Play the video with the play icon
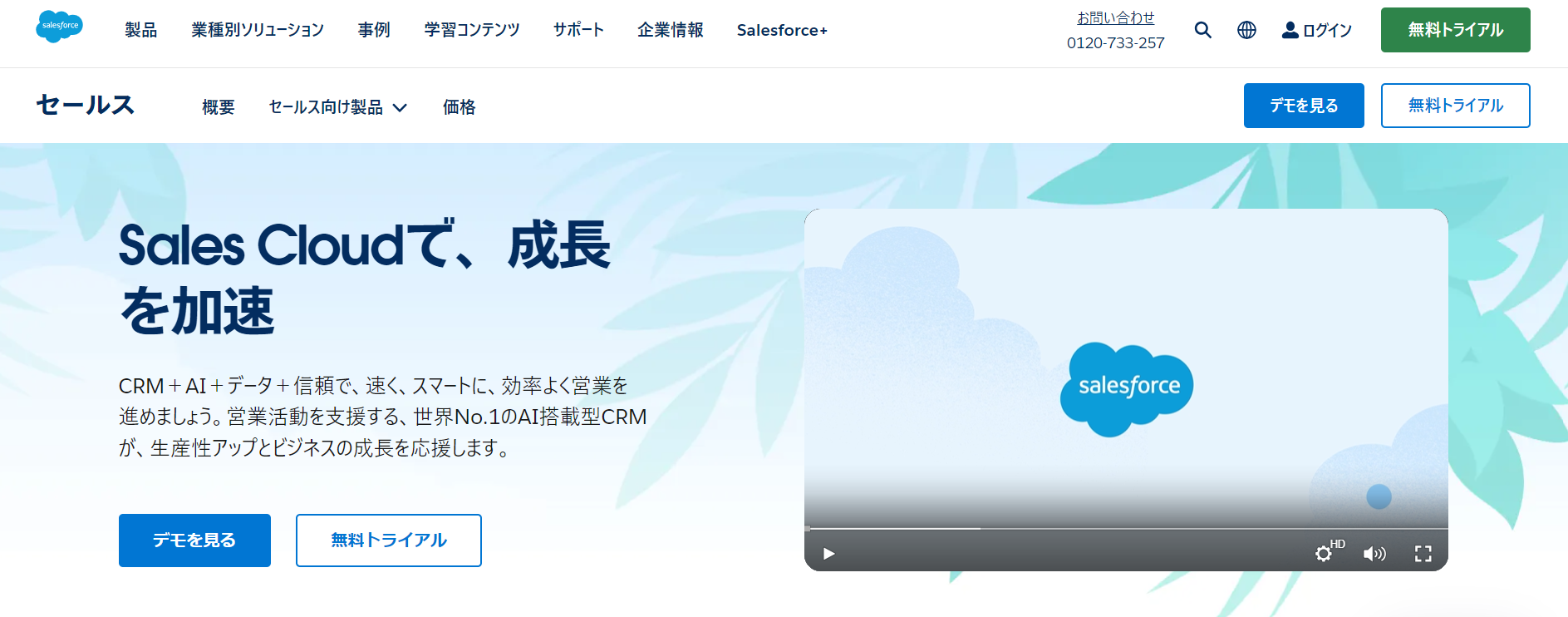Screen dimensions: 1568x617 [x=828, y=554]
